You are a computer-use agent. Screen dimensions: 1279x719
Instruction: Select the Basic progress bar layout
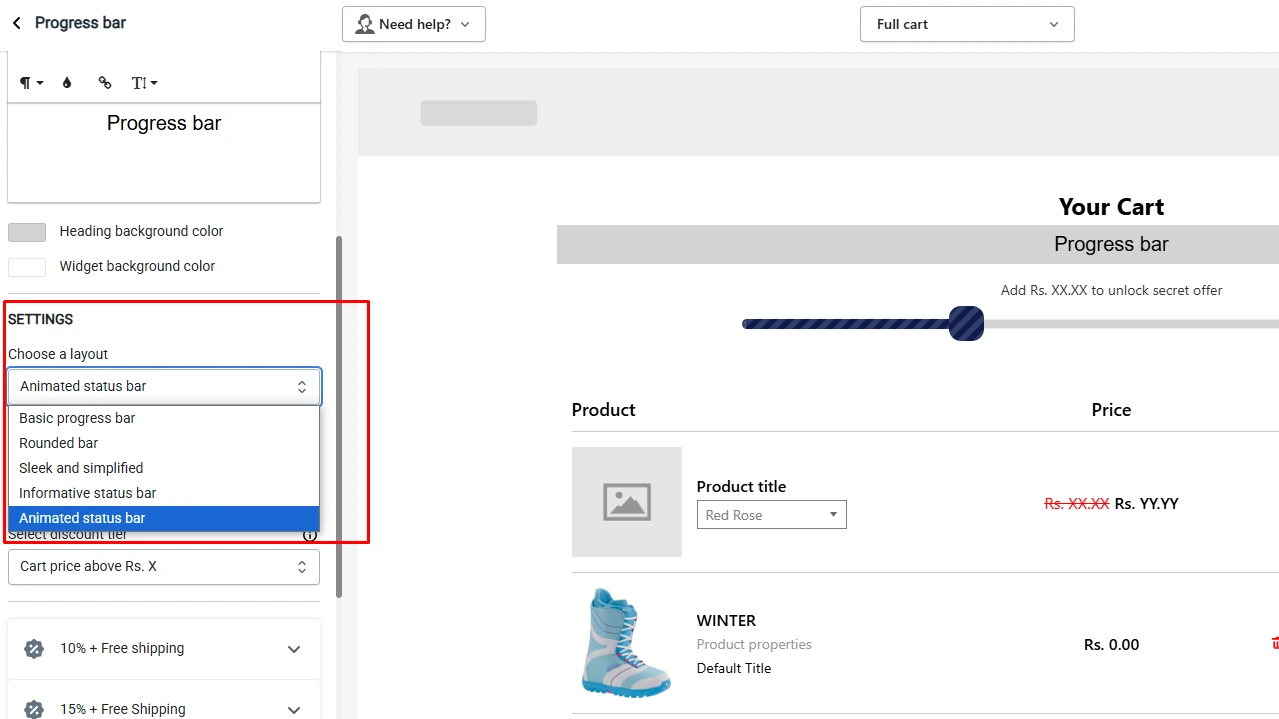coord(164,418)
